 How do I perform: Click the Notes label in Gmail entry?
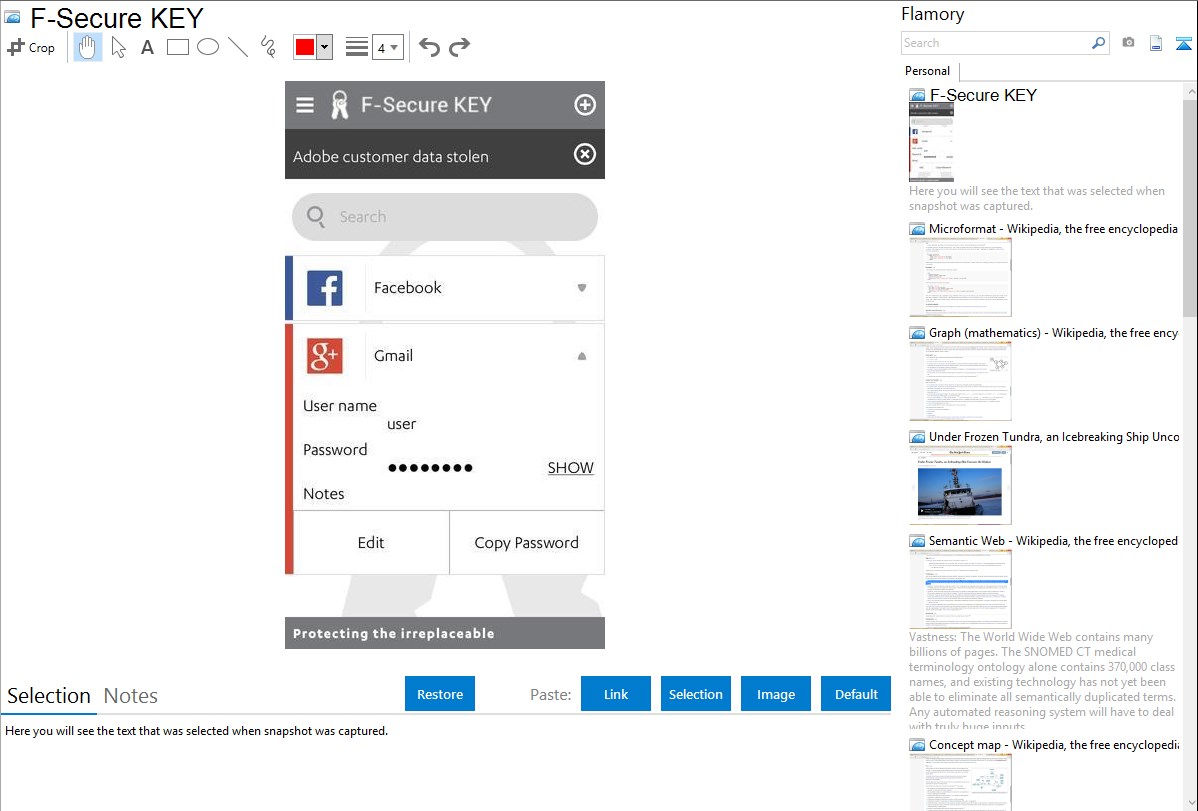pos(324,494)
